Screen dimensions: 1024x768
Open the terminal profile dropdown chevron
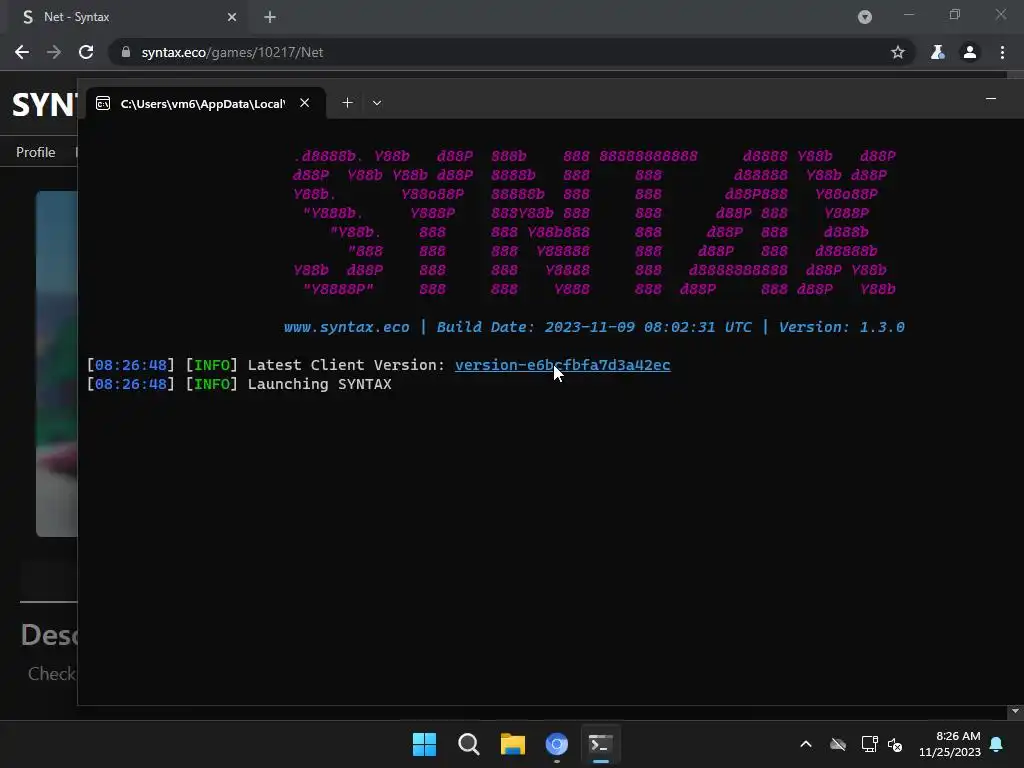[377, 103]
